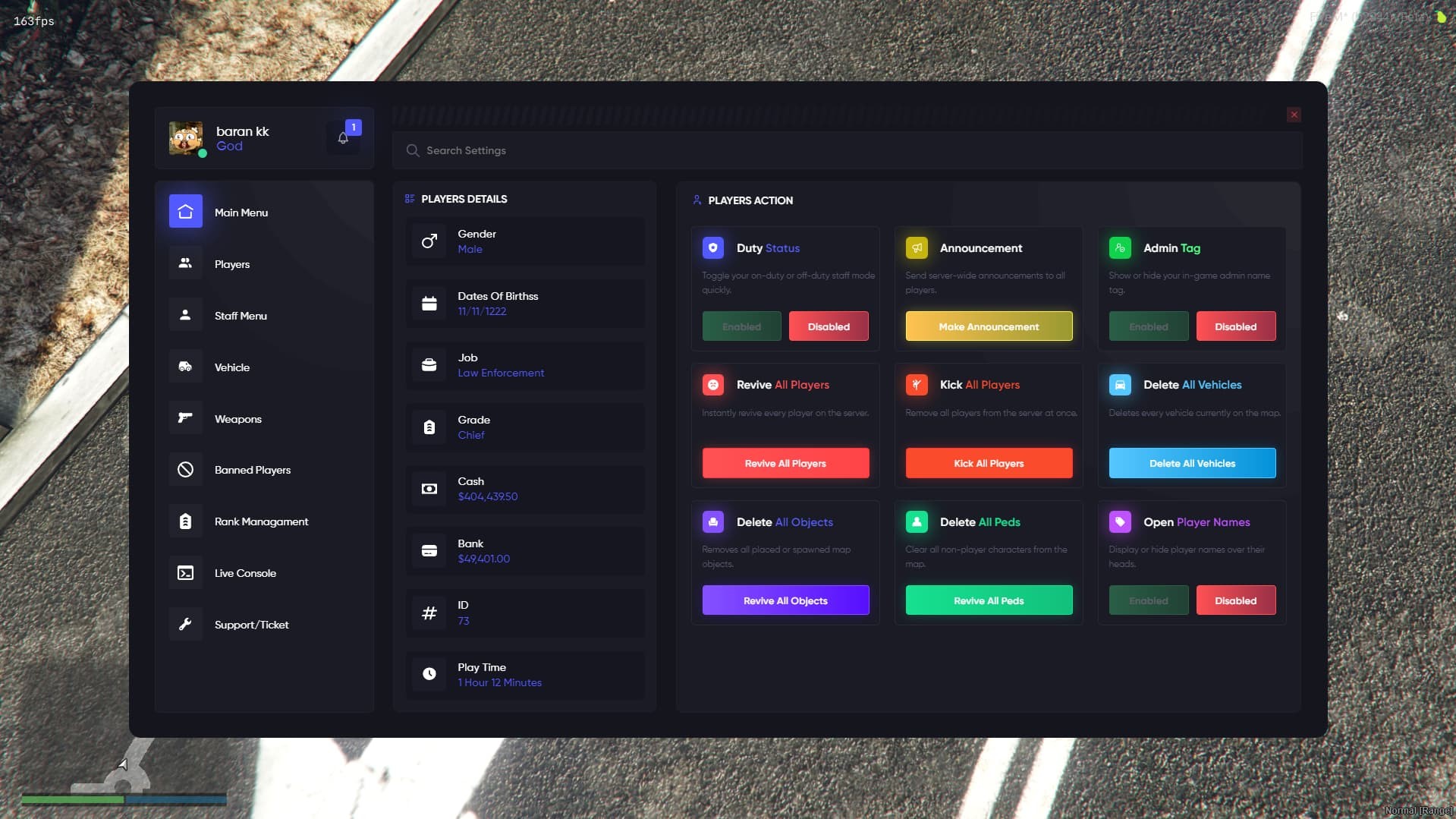Disable Duty Status staff mode
The width and height of the screenshot is (1456, 819).
click(828, 326)
